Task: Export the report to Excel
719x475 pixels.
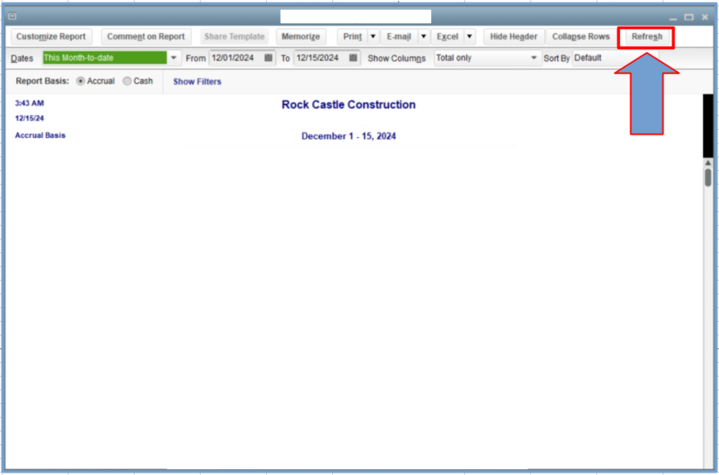Action: (448, 36)
